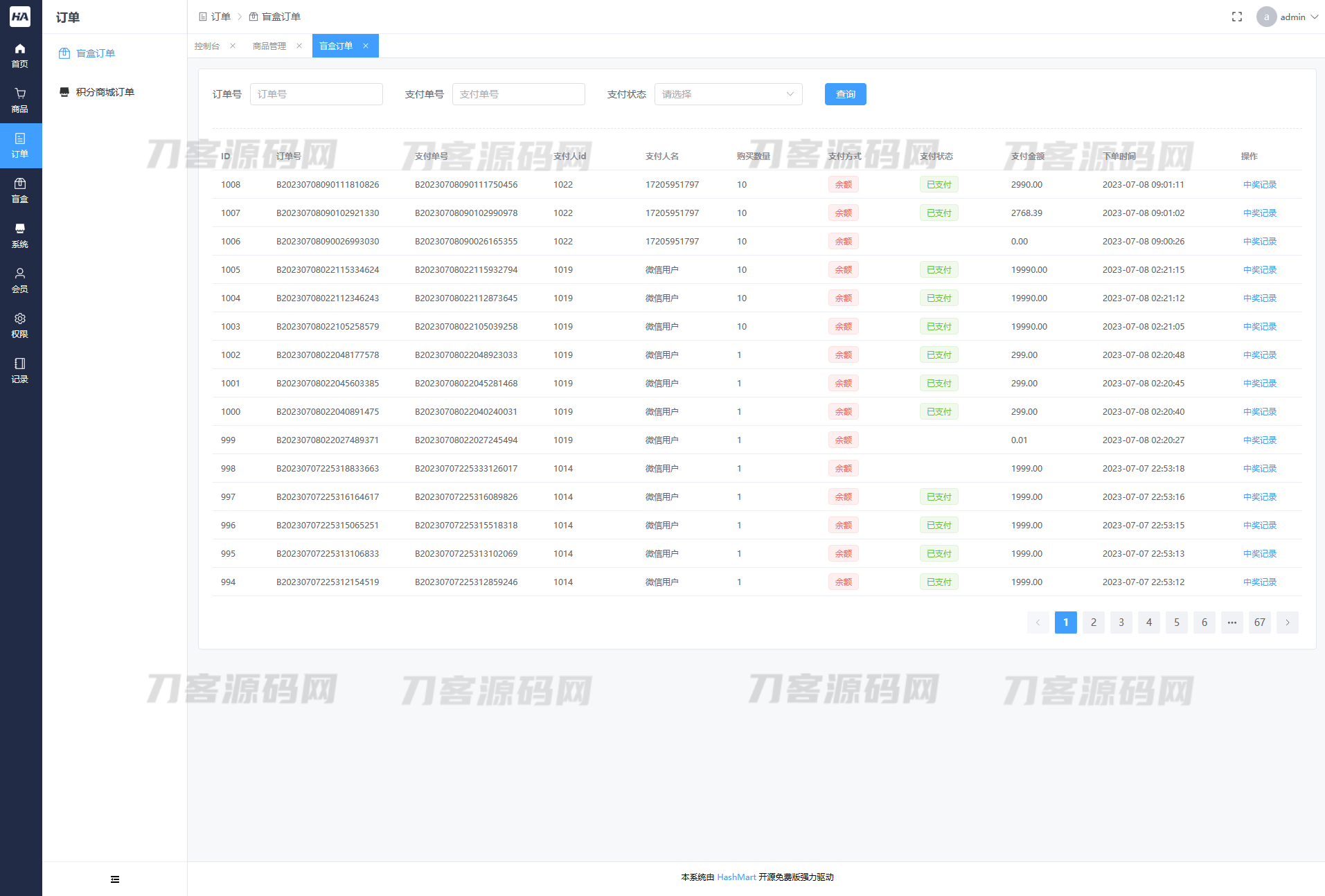Close the 盲盒订单 tab

click(366, 46)
